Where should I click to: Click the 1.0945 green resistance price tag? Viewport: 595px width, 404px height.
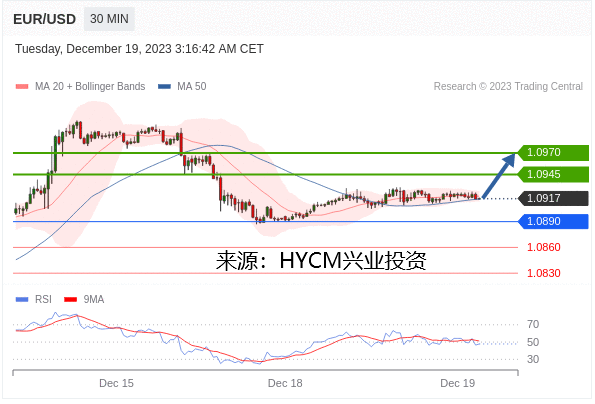click(553, 174)
